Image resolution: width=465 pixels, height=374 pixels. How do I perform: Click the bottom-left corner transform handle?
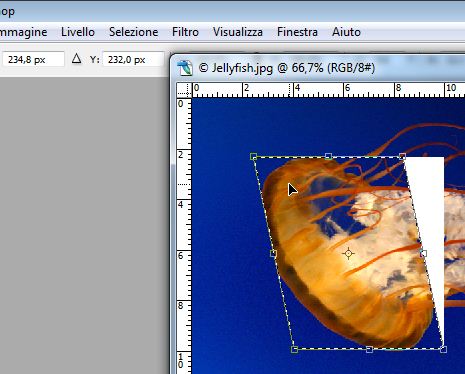294,349
